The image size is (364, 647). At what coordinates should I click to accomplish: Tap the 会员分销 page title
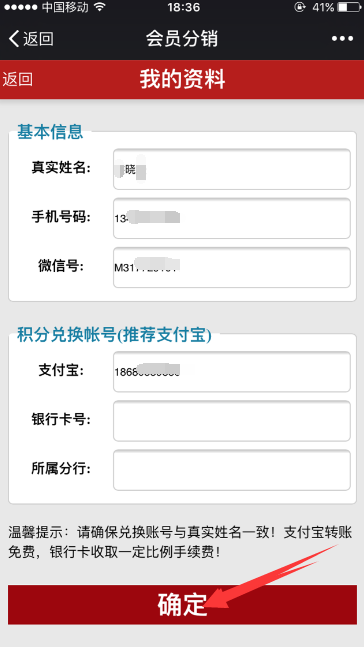pyautogui.click(x=182, y=39)
